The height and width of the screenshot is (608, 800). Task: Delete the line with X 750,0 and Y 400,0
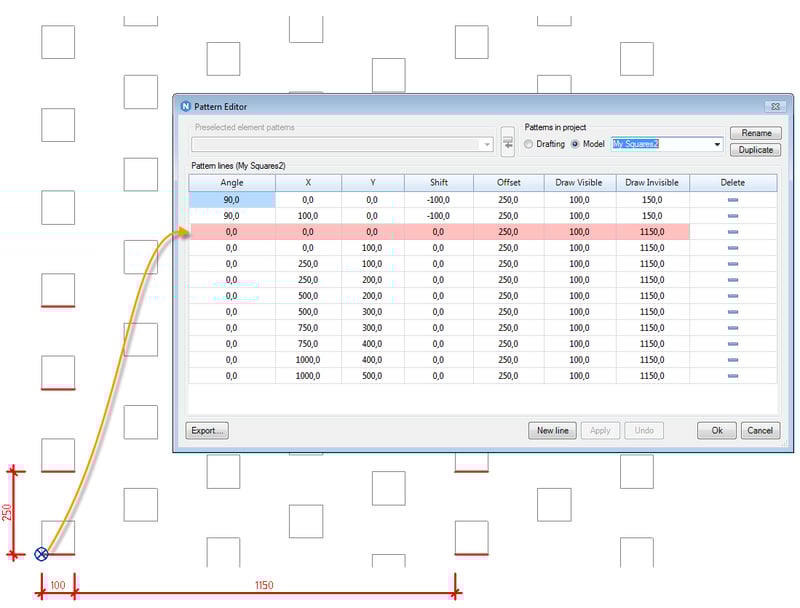click(x=733, y=344)
